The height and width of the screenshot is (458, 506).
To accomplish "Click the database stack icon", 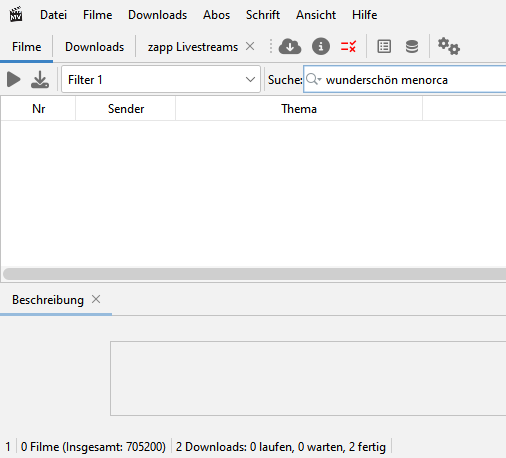I will tap(412, 46).
